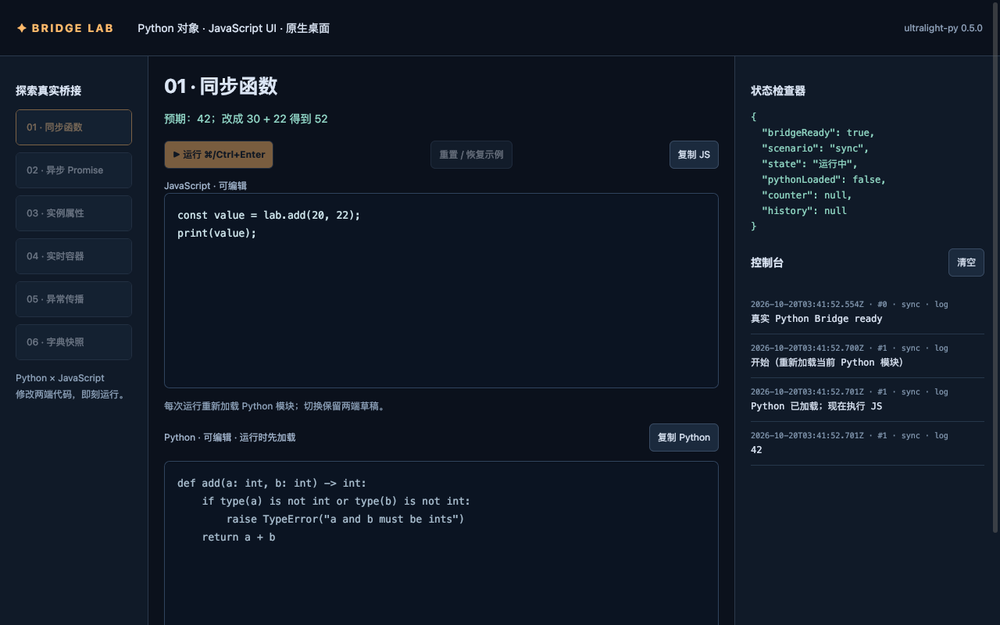Click the console output value 42
Viewport: 1000px width, 625px height.
[x=756, y=450]
